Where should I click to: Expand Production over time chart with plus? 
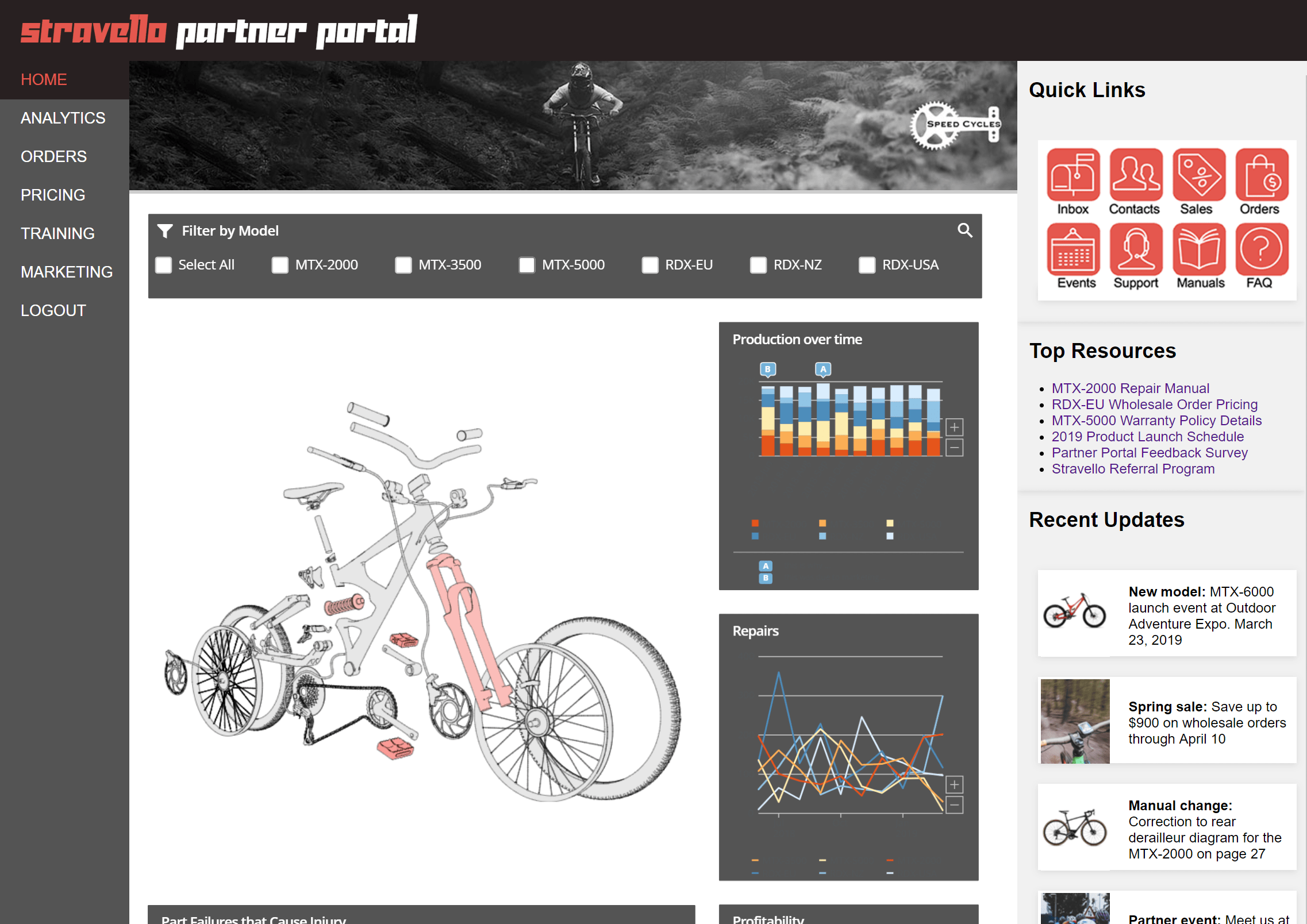click(x=954, y=427)
